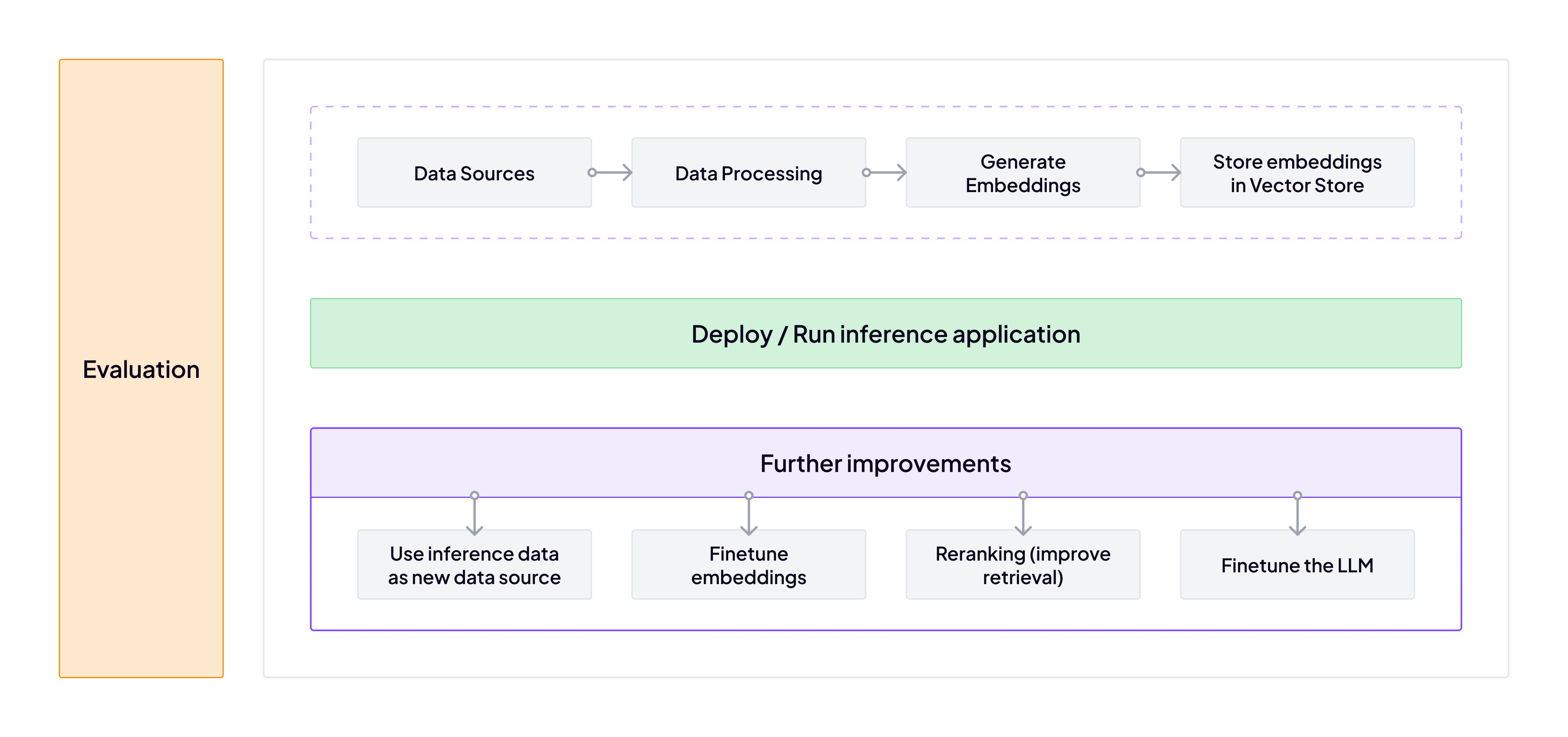The height and width of the screenshot is (737, 1568).
Task: Click connector circle on Data Sources right edge
Action: (x=592, y=173)
